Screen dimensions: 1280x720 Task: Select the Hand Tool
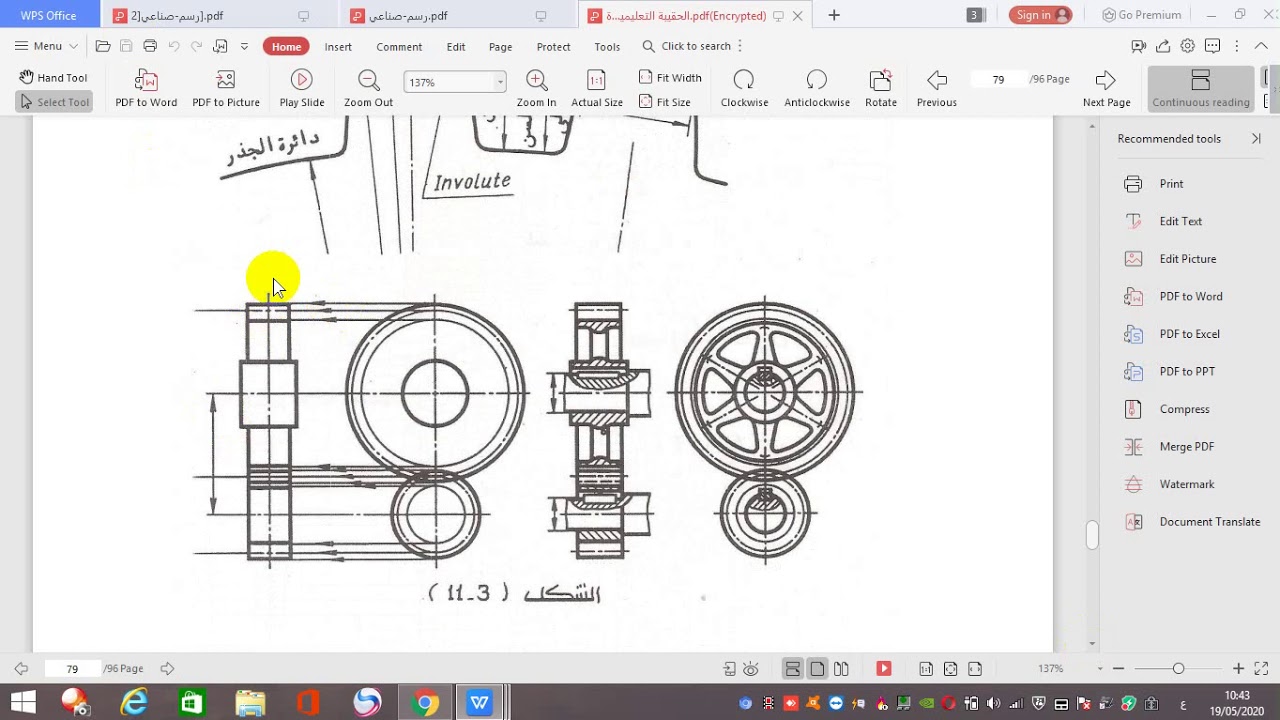(x=53, y=78)
